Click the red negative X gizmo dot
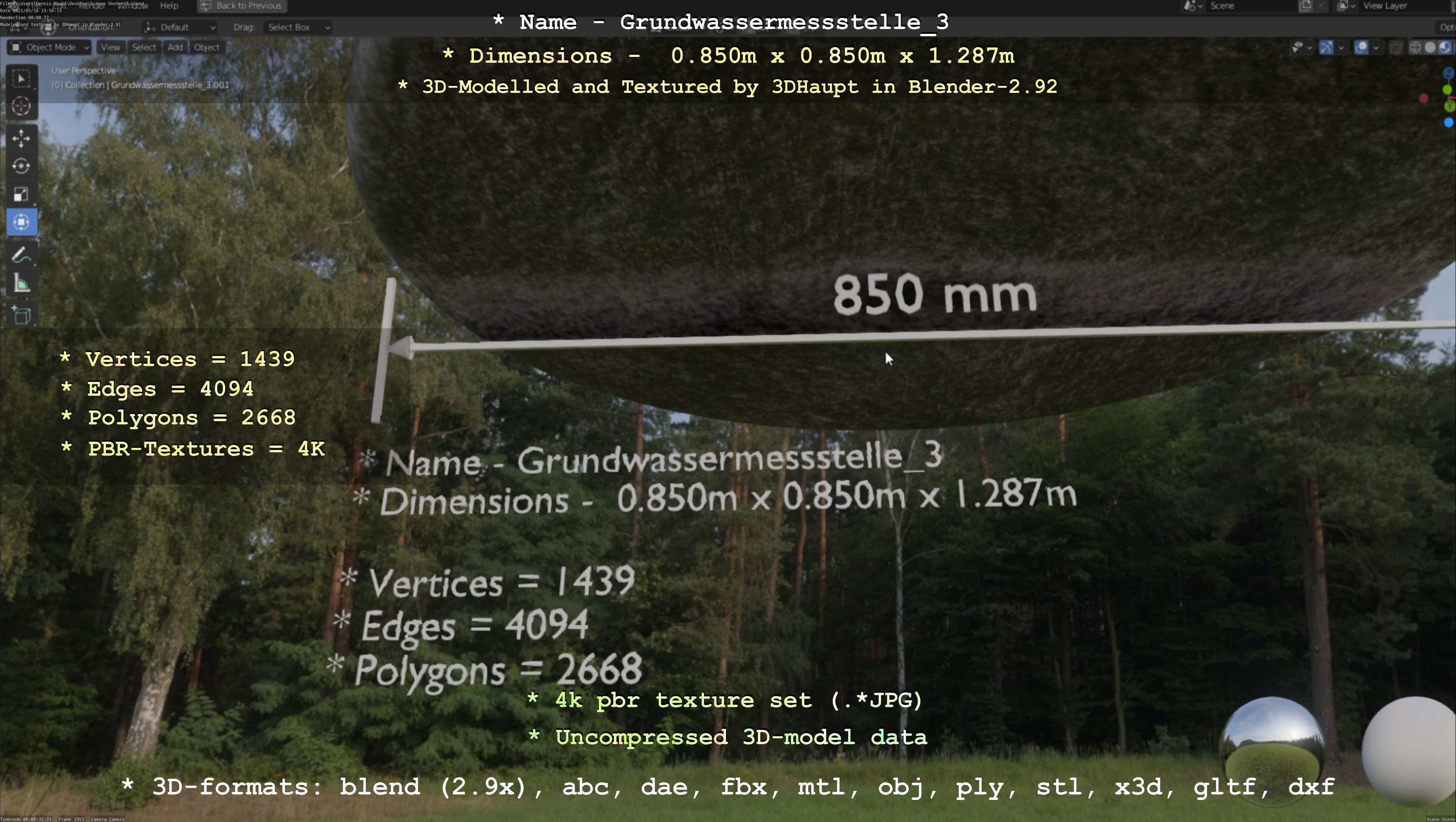 1424,99
